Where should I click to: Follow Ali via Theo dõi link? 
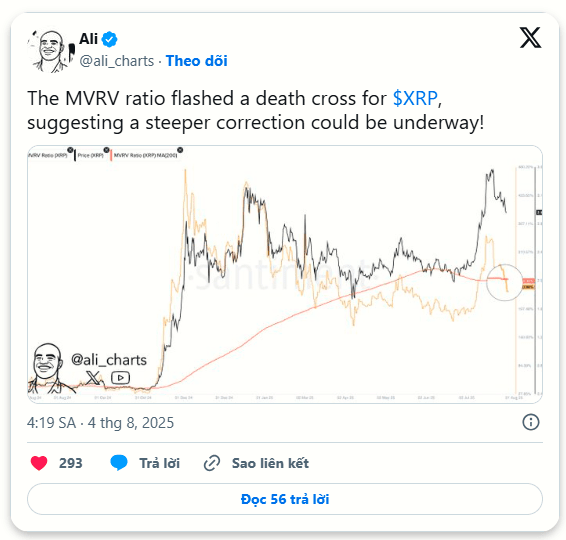click(x=196, y=61)
